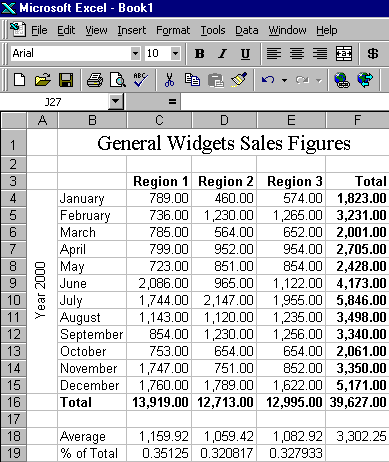
Task: Open the Format menu
Action: (x=173, y=30)
